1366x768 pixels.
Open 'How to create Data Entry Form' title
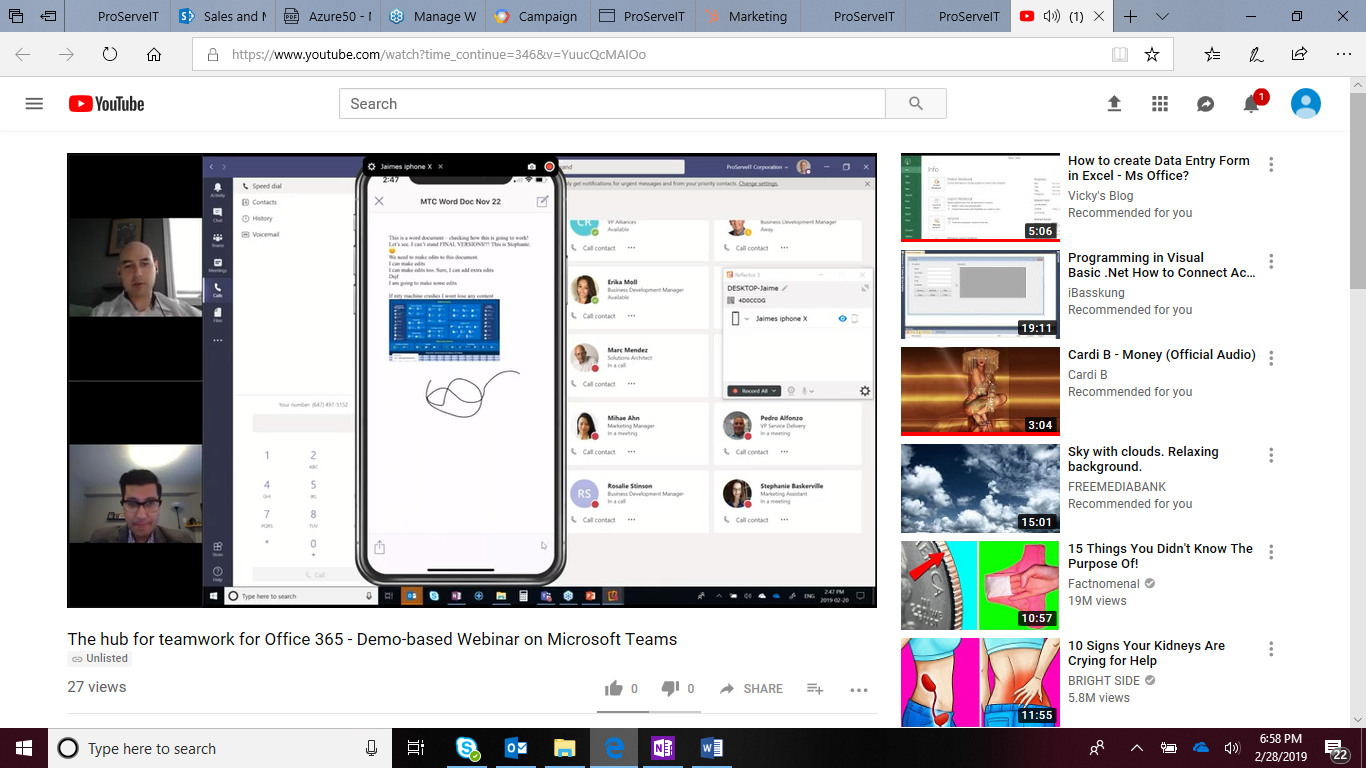click(1158, 168)
